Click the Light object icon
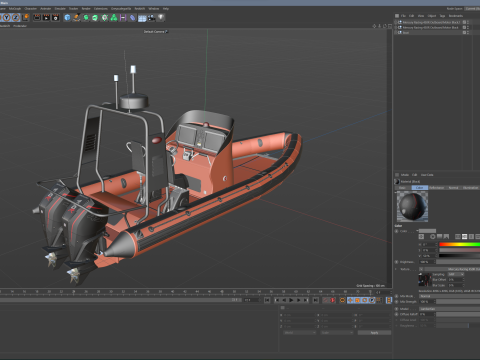This screenshot has height=360, width=480. [x=161, y=17]
